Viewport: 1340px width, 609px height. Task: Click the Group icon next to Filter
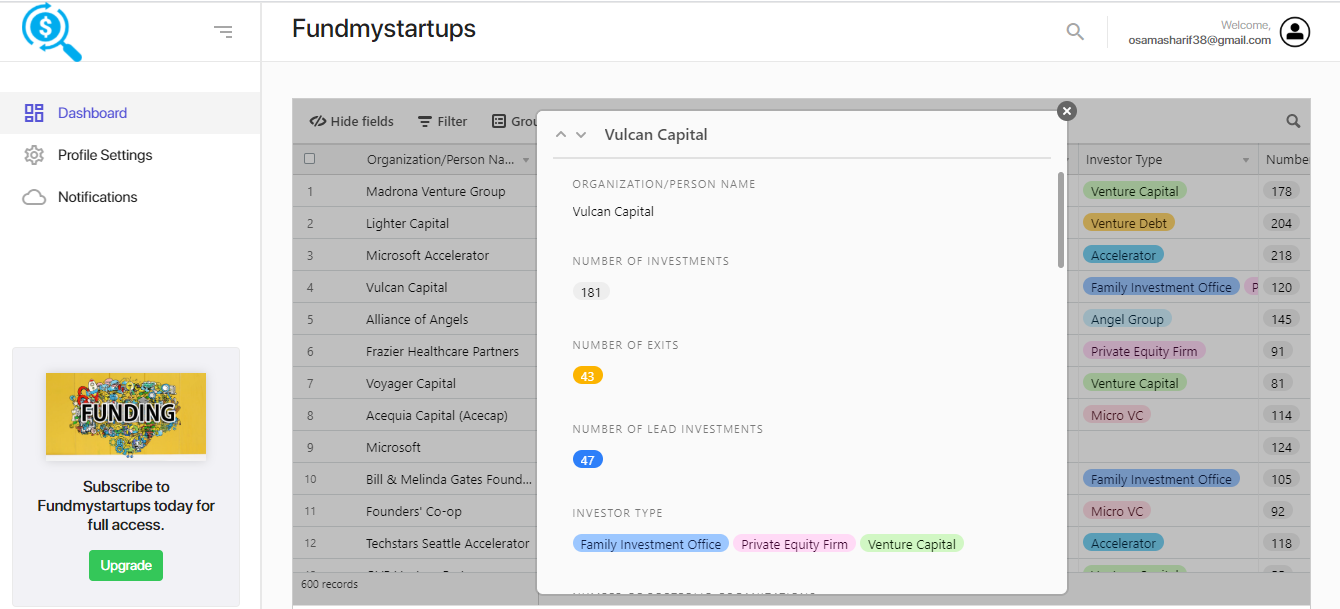click(499, 120)
